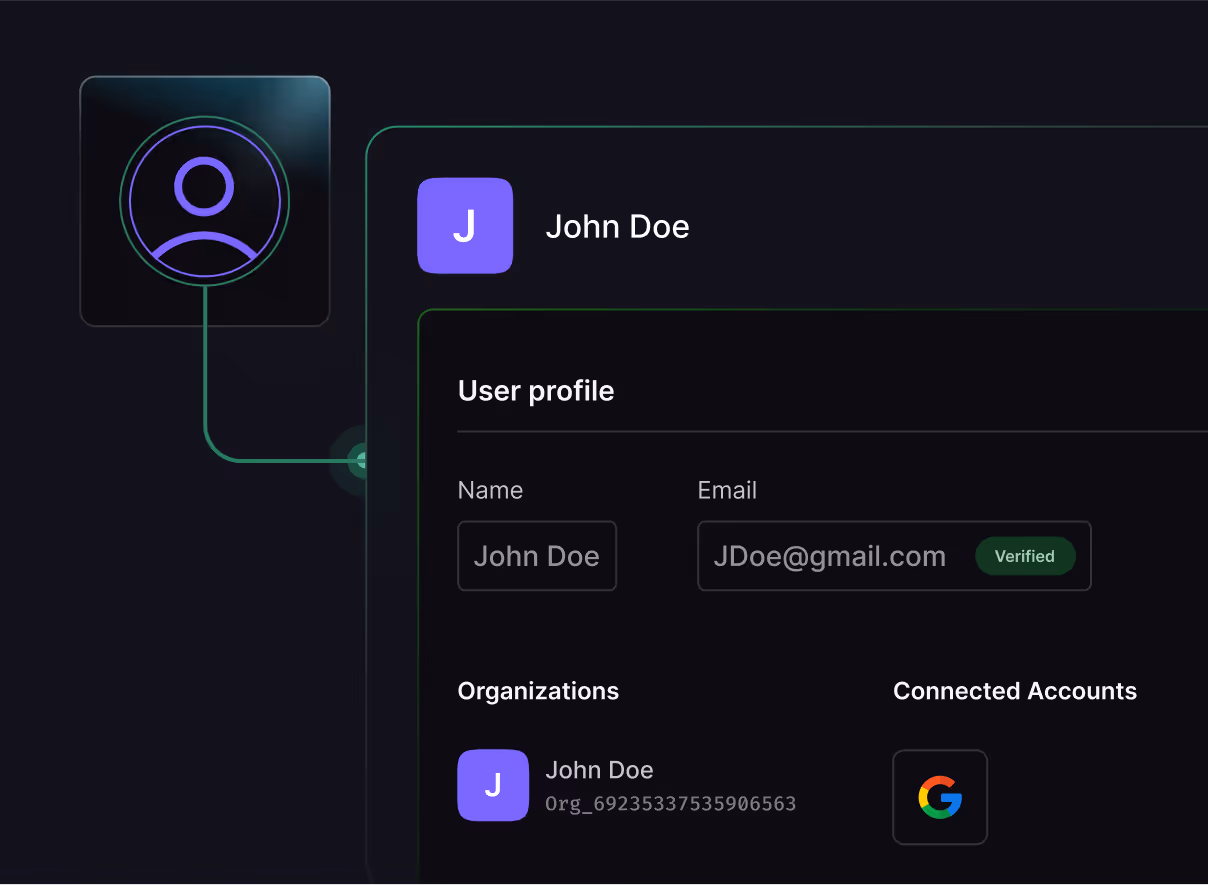The width and height of the screenshot is (1208, 885).
Task: Click the User profile heading
Action: 536,391
